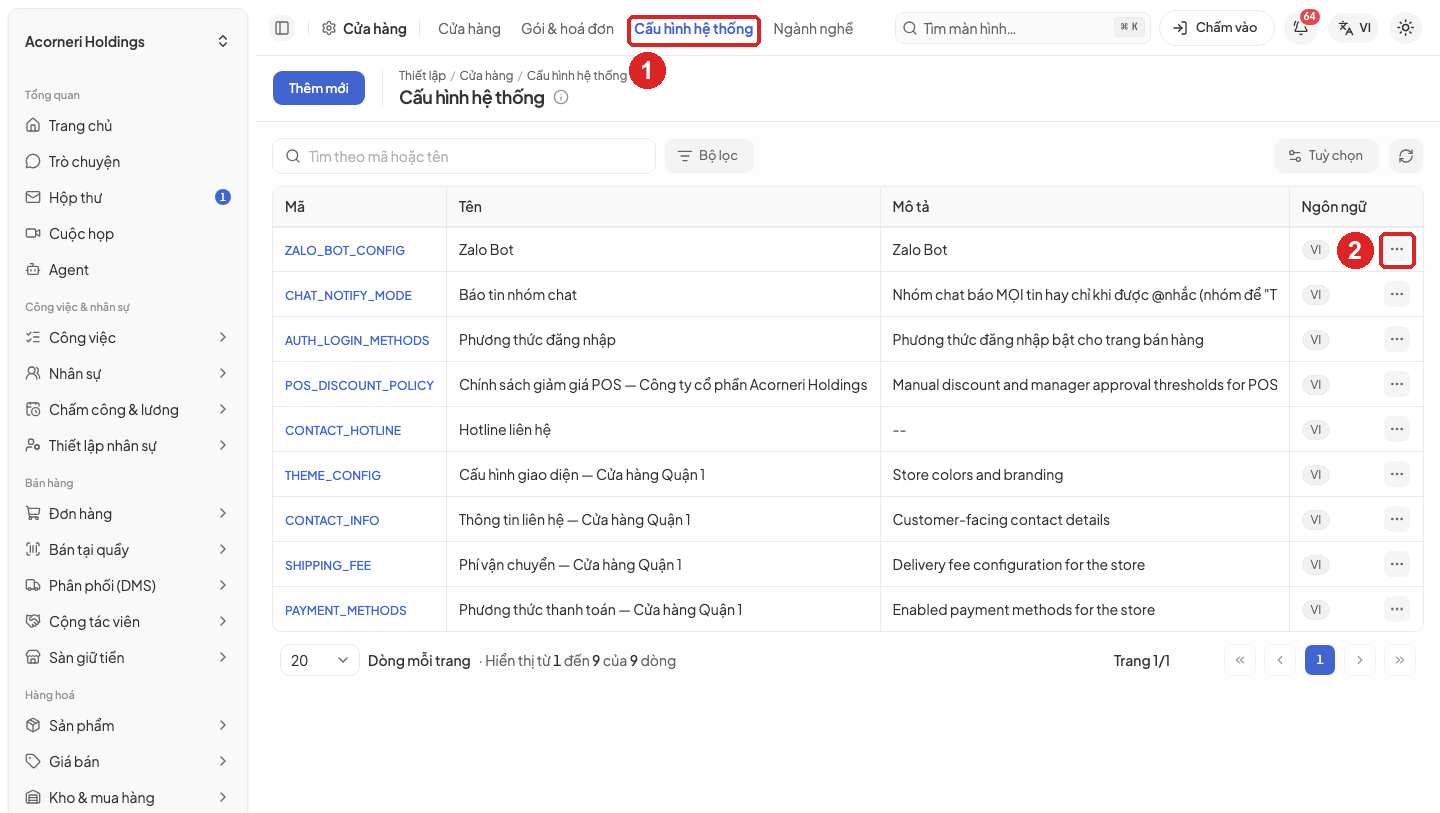Open row actions for POS_DISCOUNT_POLICY
1440x813 pixels.
coord(1397,384)
